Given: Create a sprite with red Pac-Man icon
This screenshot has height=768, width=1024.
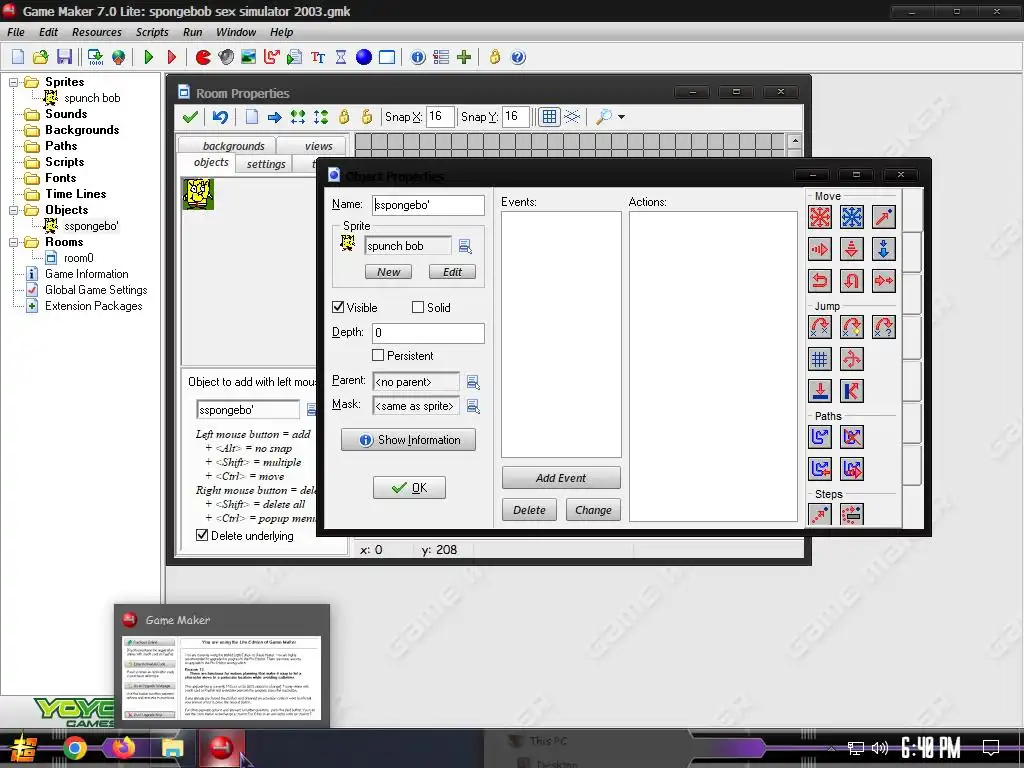Looking at the screenshot, I should coord(203,57).
